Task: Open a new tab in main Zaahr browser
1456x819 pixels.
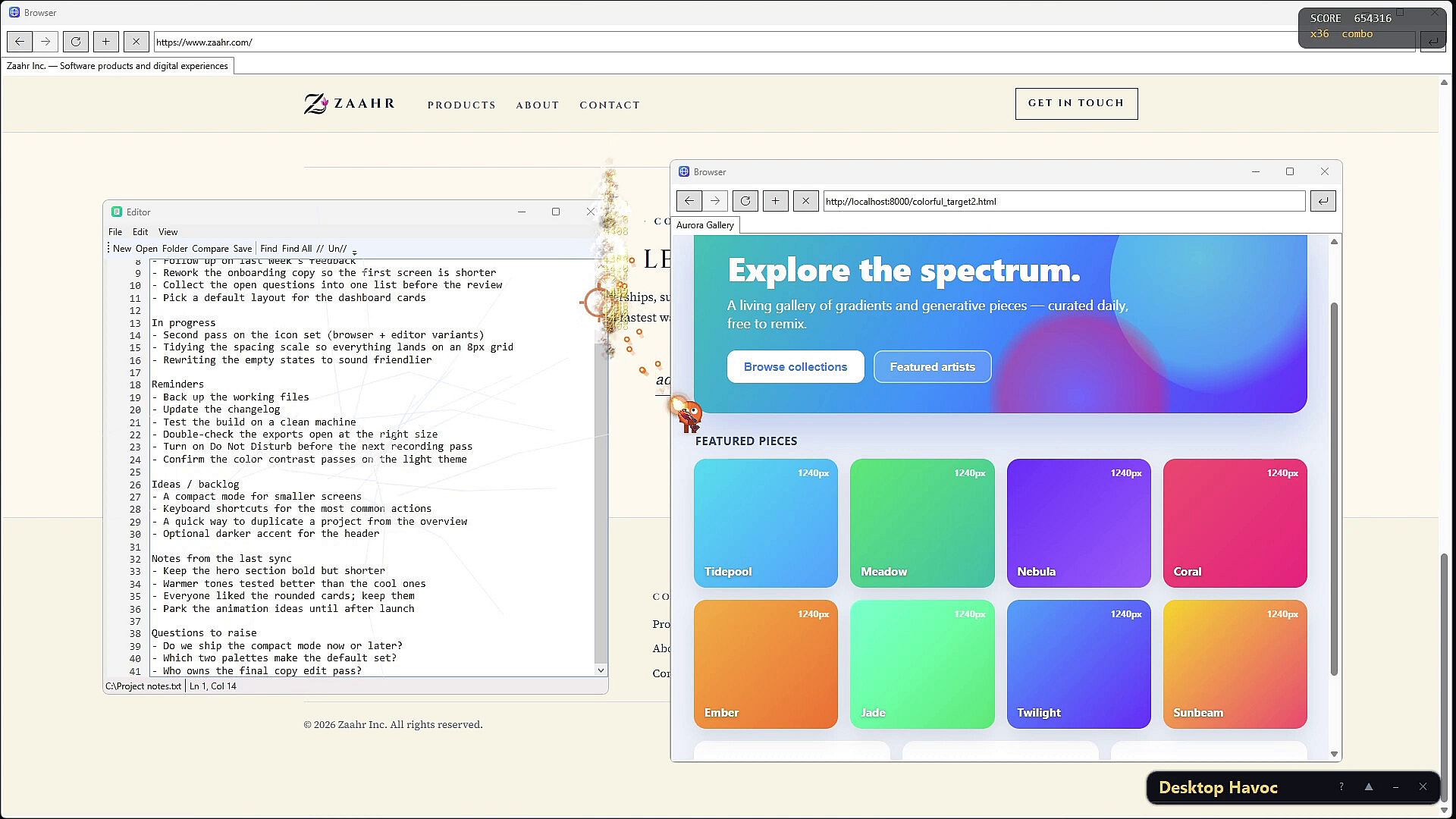Action: (106, 42)
